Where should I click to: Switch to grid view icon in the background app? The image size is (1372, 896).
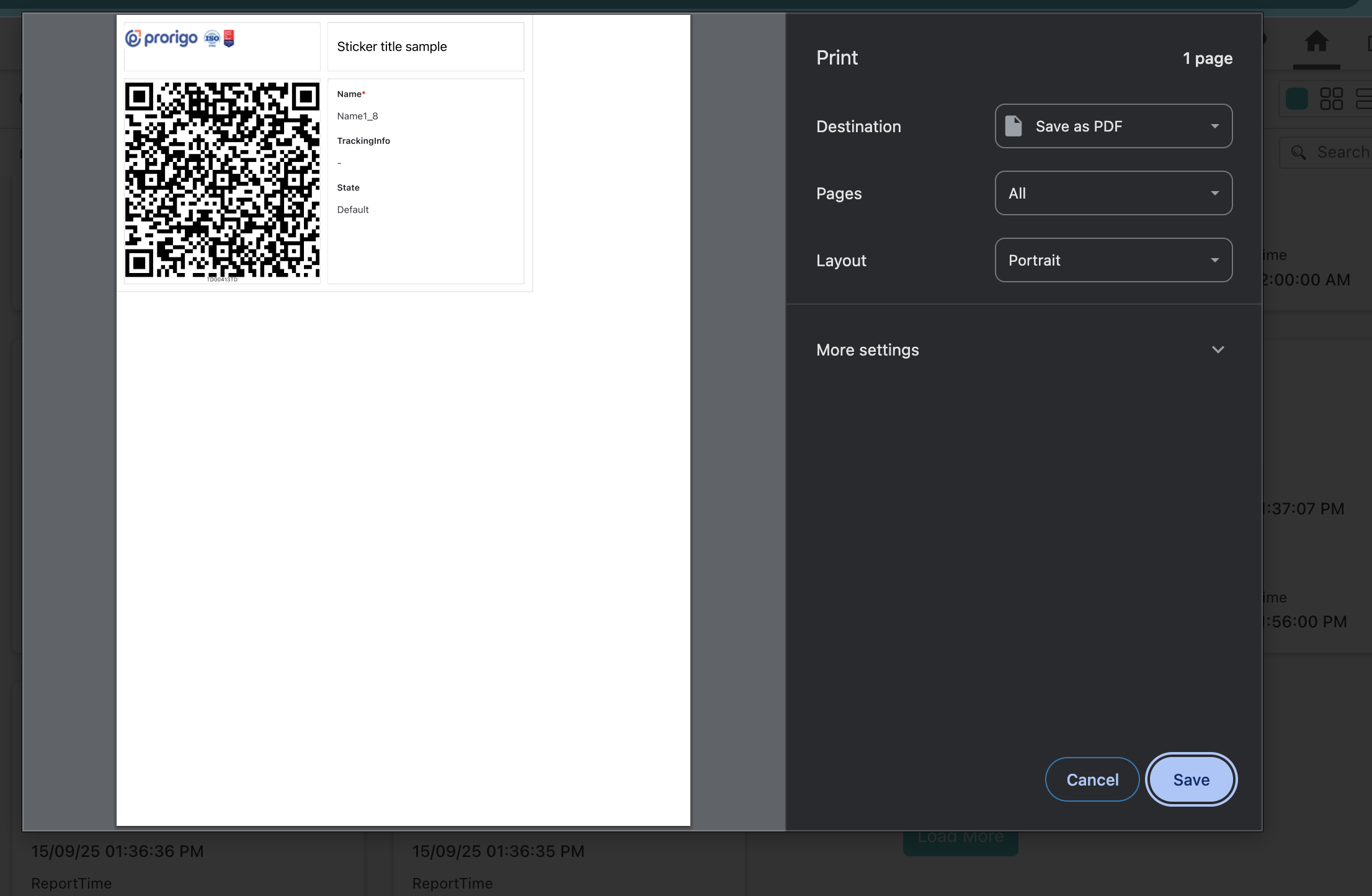(x=1331, y=99)
